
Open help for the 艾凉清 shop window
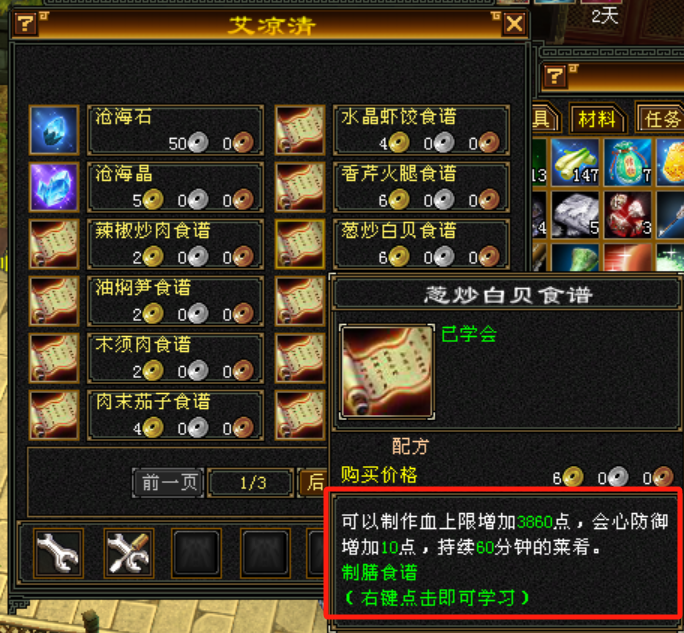[26, 23]
